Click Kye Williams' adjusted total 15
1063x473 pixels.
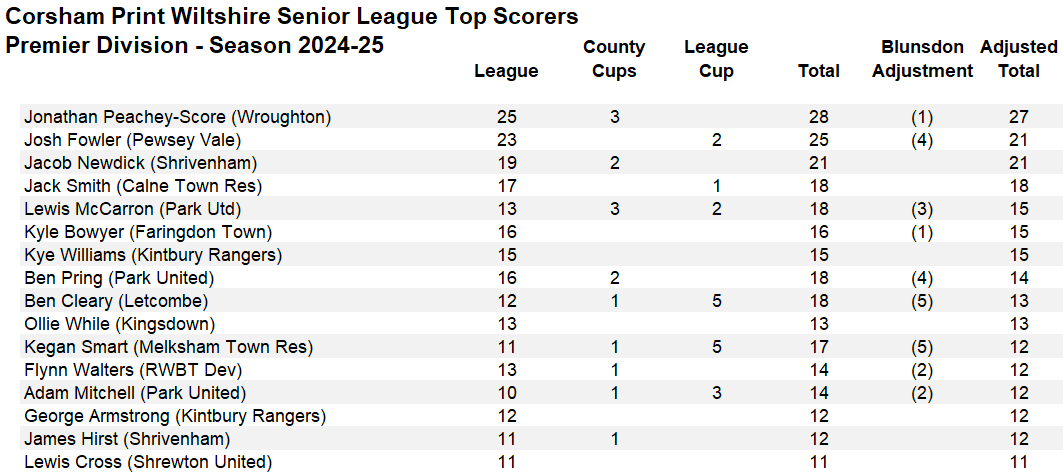(x=1019, y=255)
